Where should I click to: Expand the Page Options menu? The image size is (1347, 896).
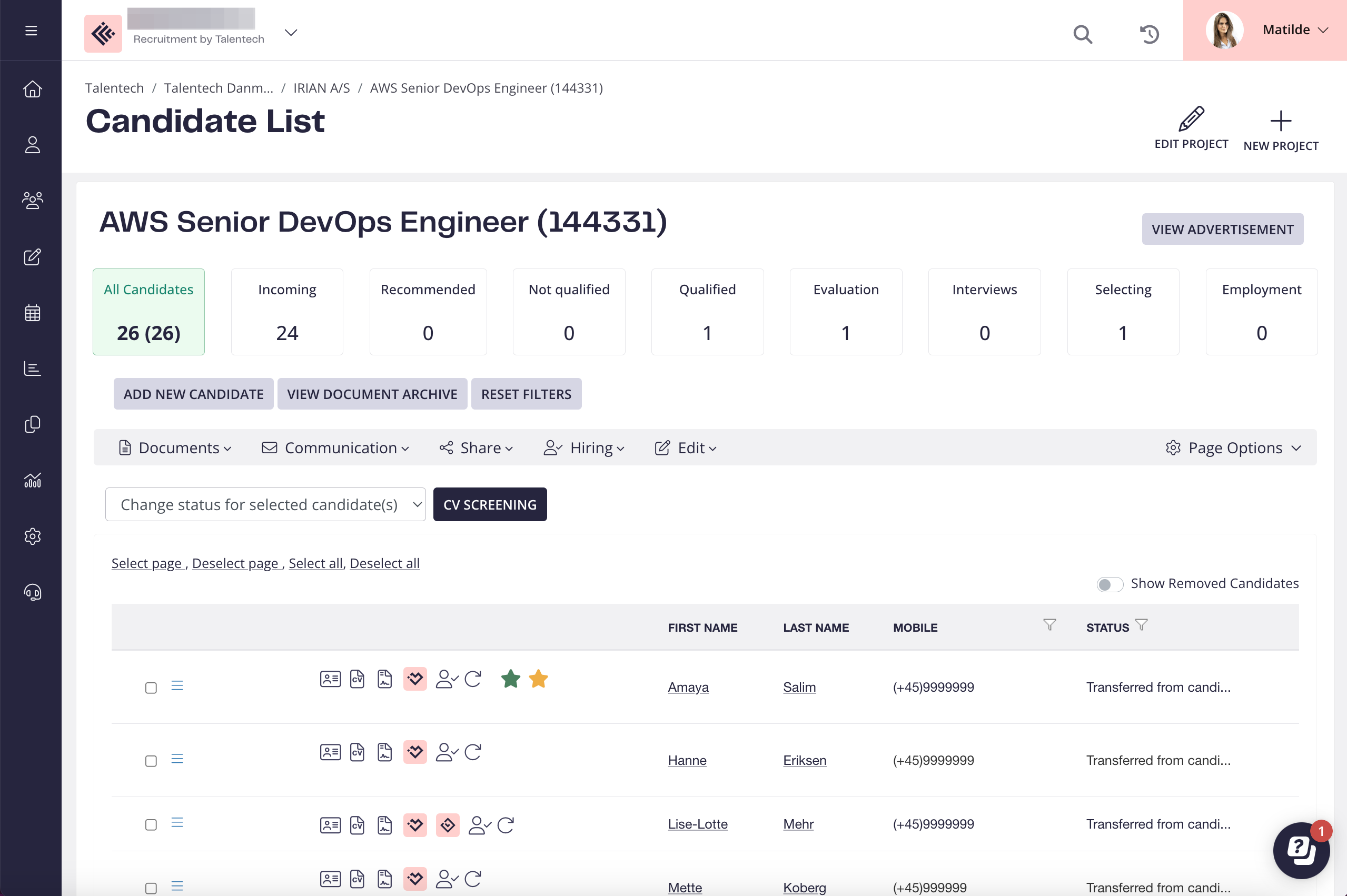(x=1233, y=447)
